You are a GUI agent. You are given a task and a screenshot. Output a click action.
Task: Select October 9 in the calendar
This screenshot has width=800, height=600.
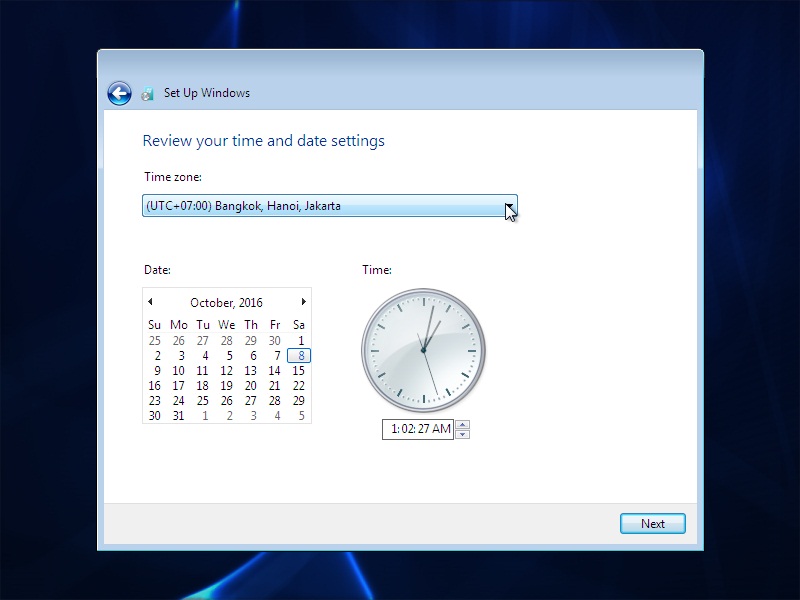(x=157, y=370)
